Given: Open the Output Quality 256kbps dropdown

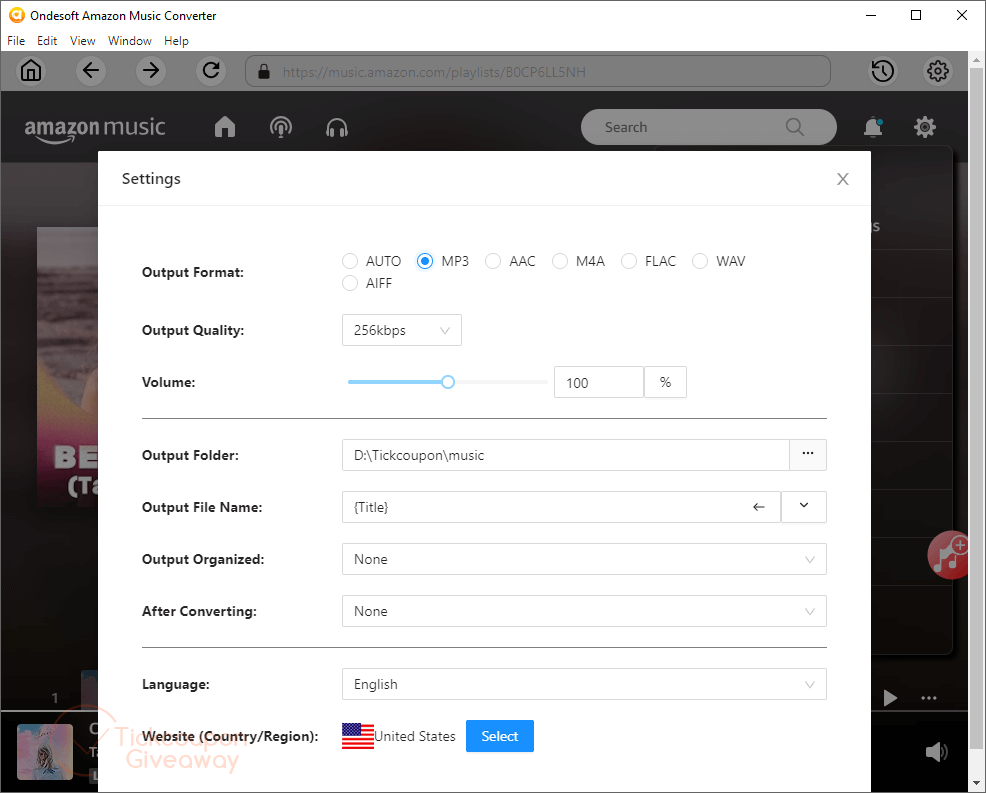Looking at the screenshot, I should point(402,330).
